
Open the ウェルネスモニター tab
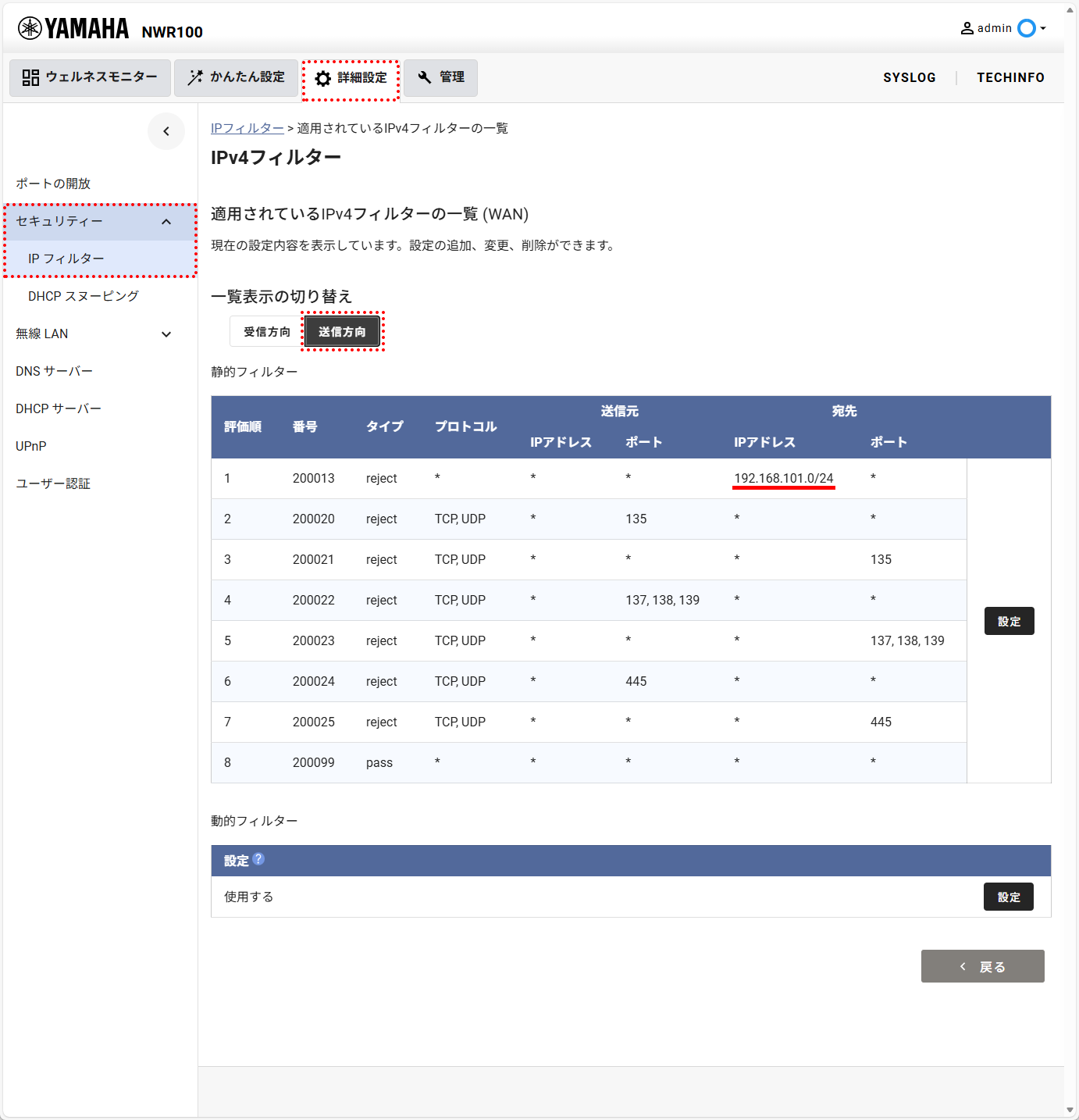pyautogui.click(x=90, y=77)
